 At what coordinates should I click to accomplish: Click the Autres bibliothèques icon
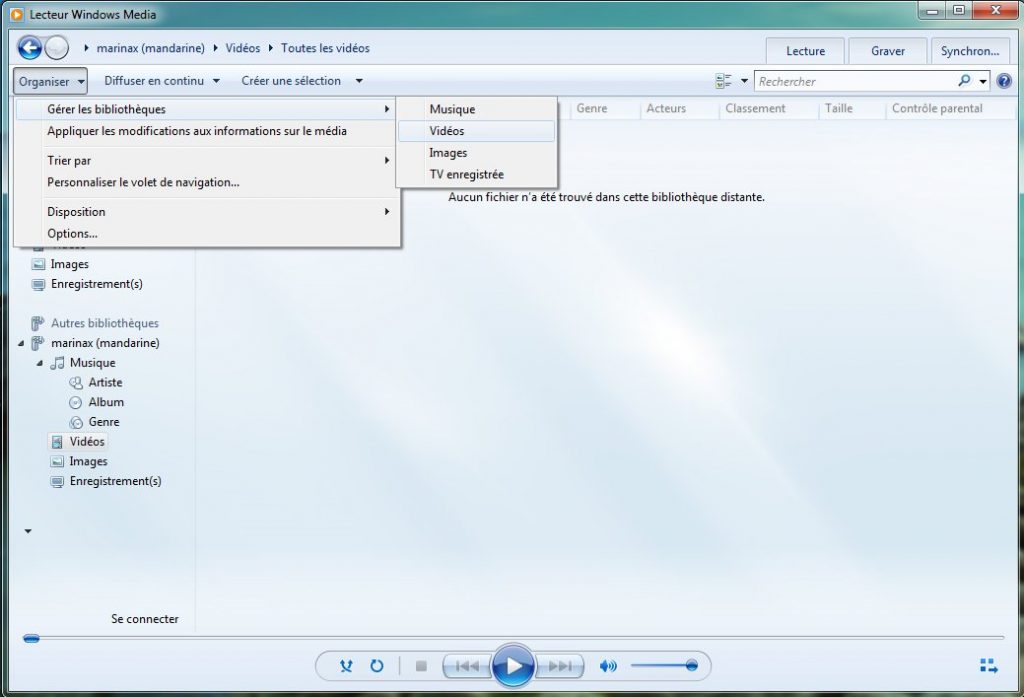coord(38,323)
